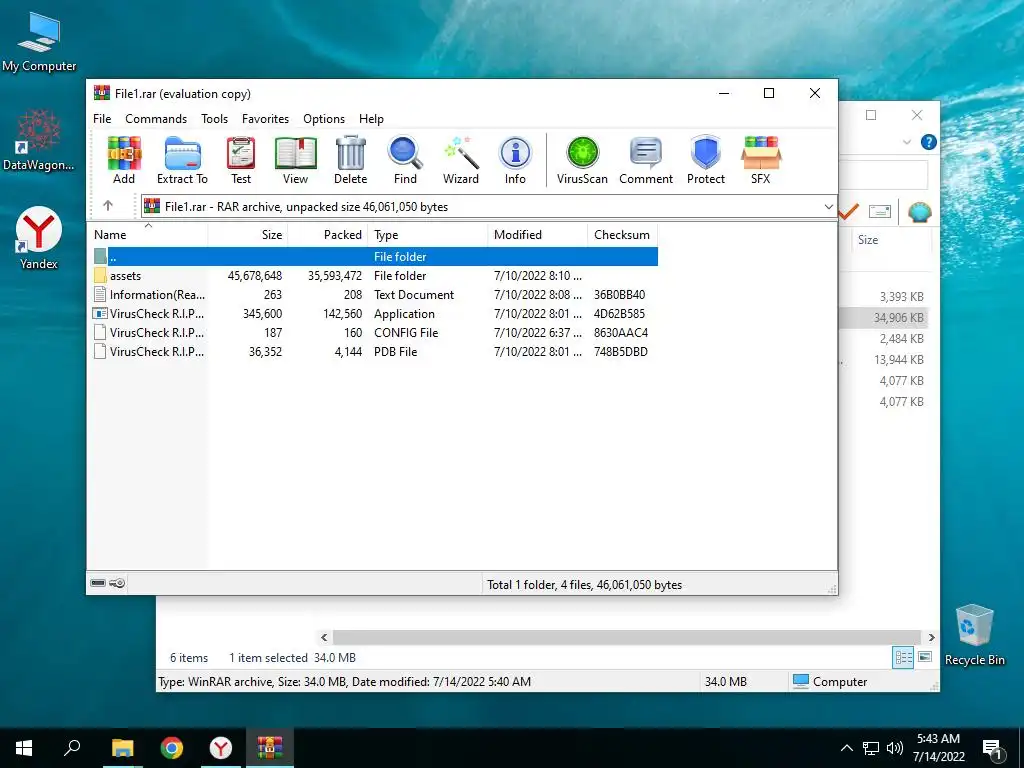Open the Find magnifier tool
Image resolution: width=1024 pixels, height=768 pixels.
tap(405, 160)
